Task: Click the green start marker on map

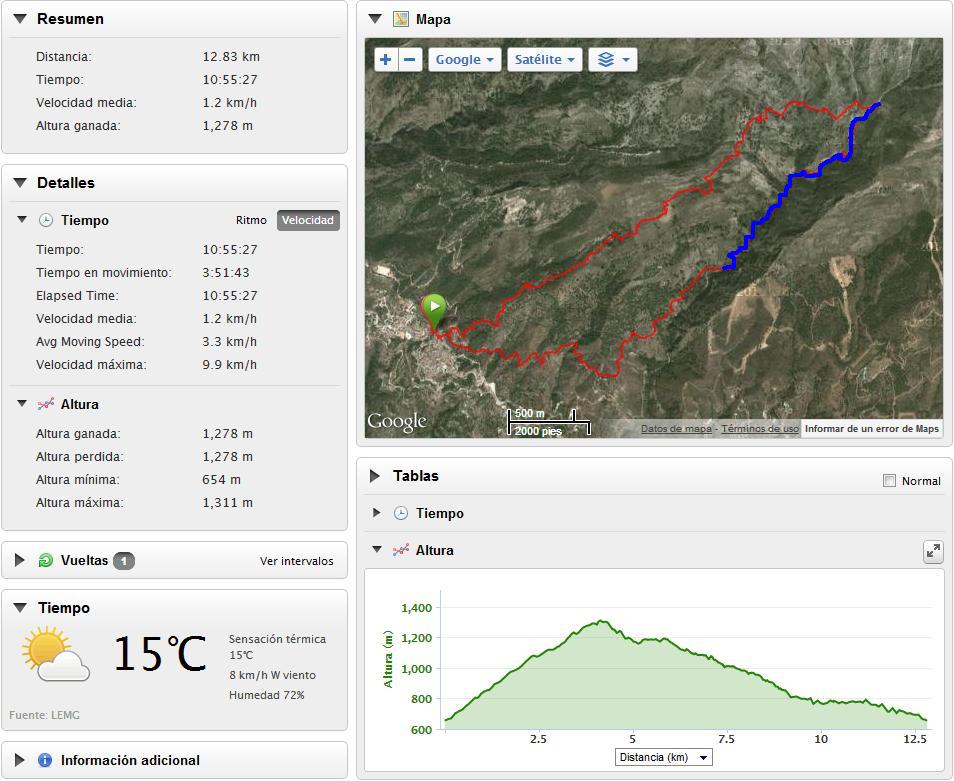Action: (x=434, y=312)
